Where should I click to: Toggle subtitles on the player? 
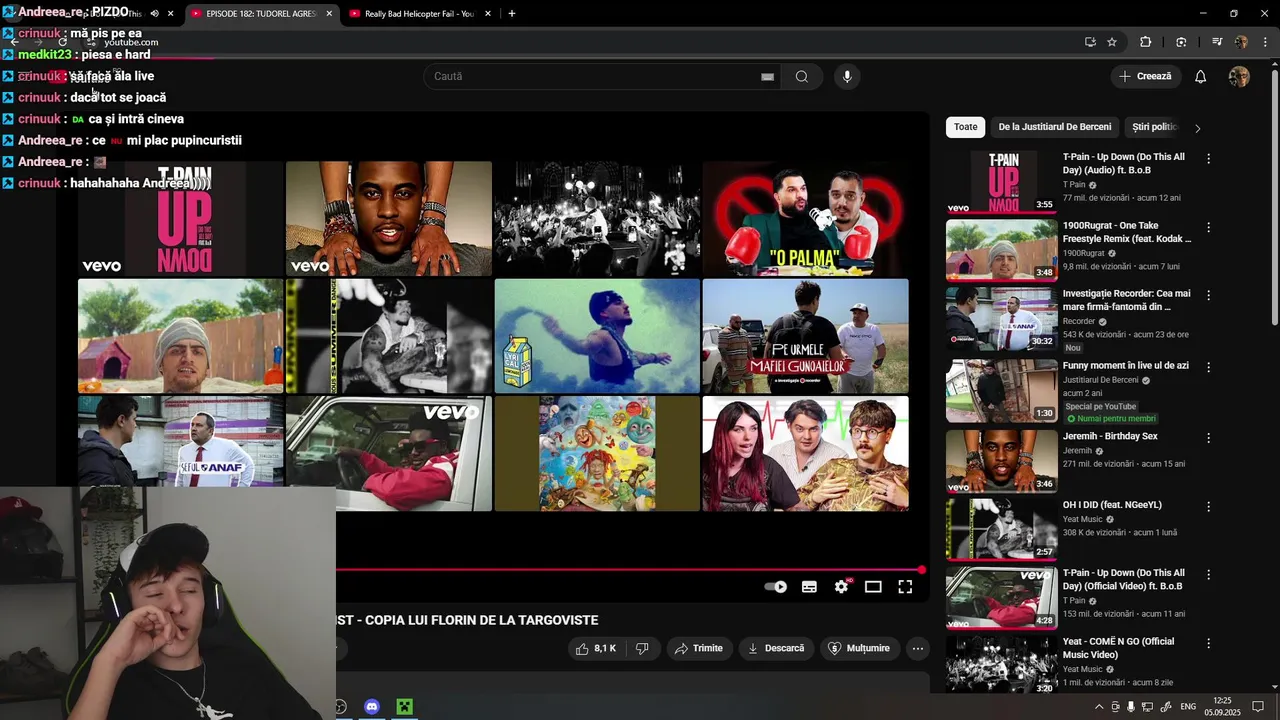point(809,587)
